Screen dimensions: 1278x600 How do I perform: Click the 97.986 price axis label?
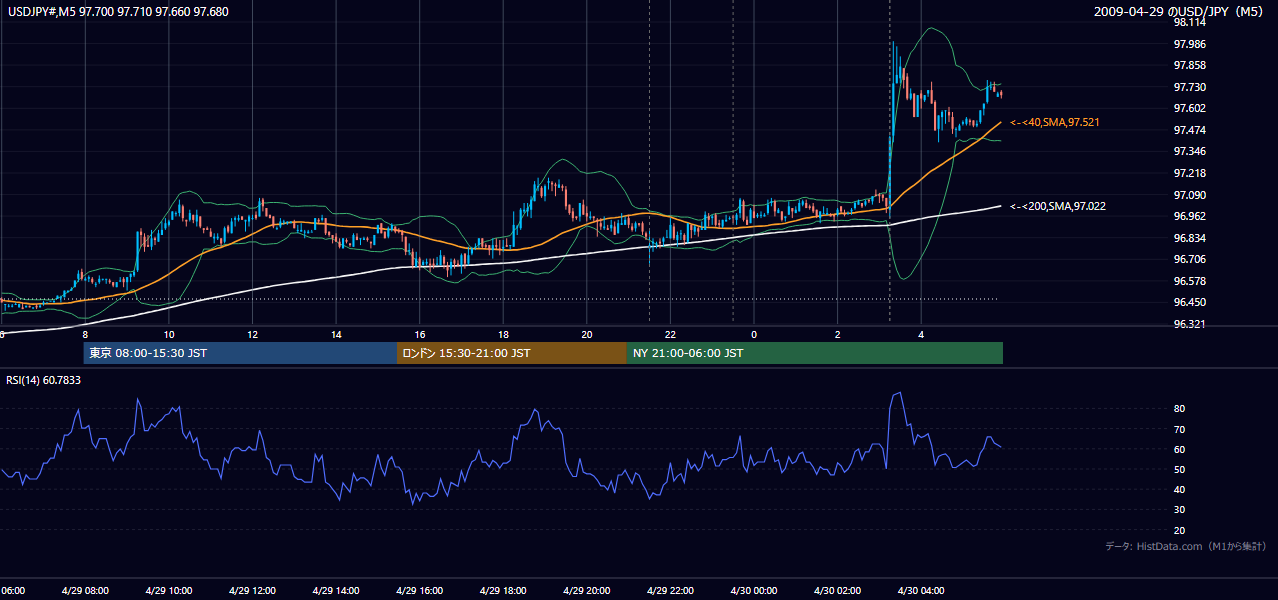[x=1189, y=44]
